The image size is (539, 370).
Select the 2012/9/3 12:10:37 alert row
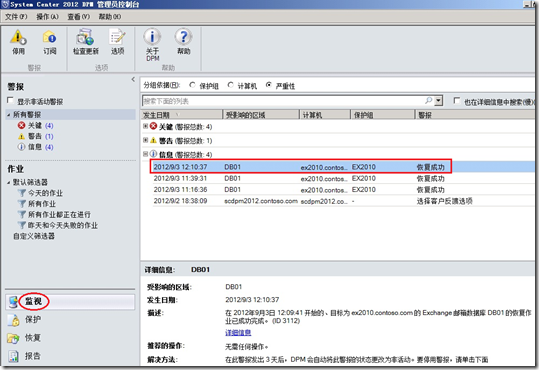click(x=342, y=167)
